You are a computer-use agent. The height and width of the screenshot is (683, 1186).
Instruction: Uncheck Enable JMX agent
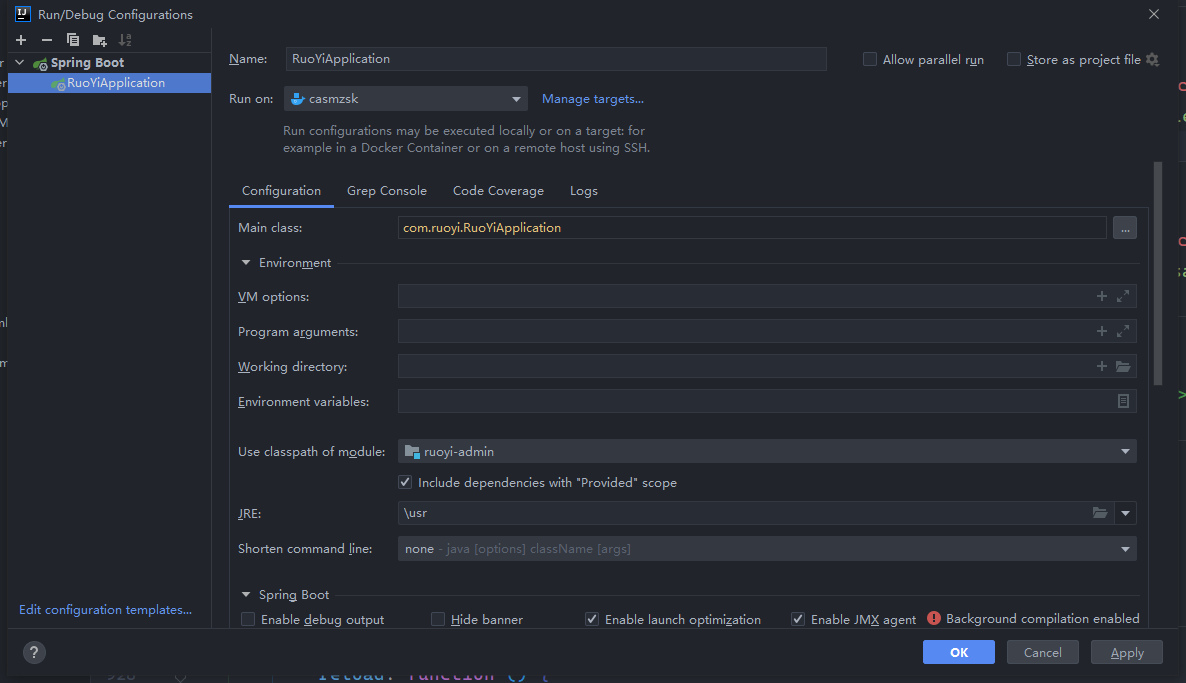[x=798, y=619]
